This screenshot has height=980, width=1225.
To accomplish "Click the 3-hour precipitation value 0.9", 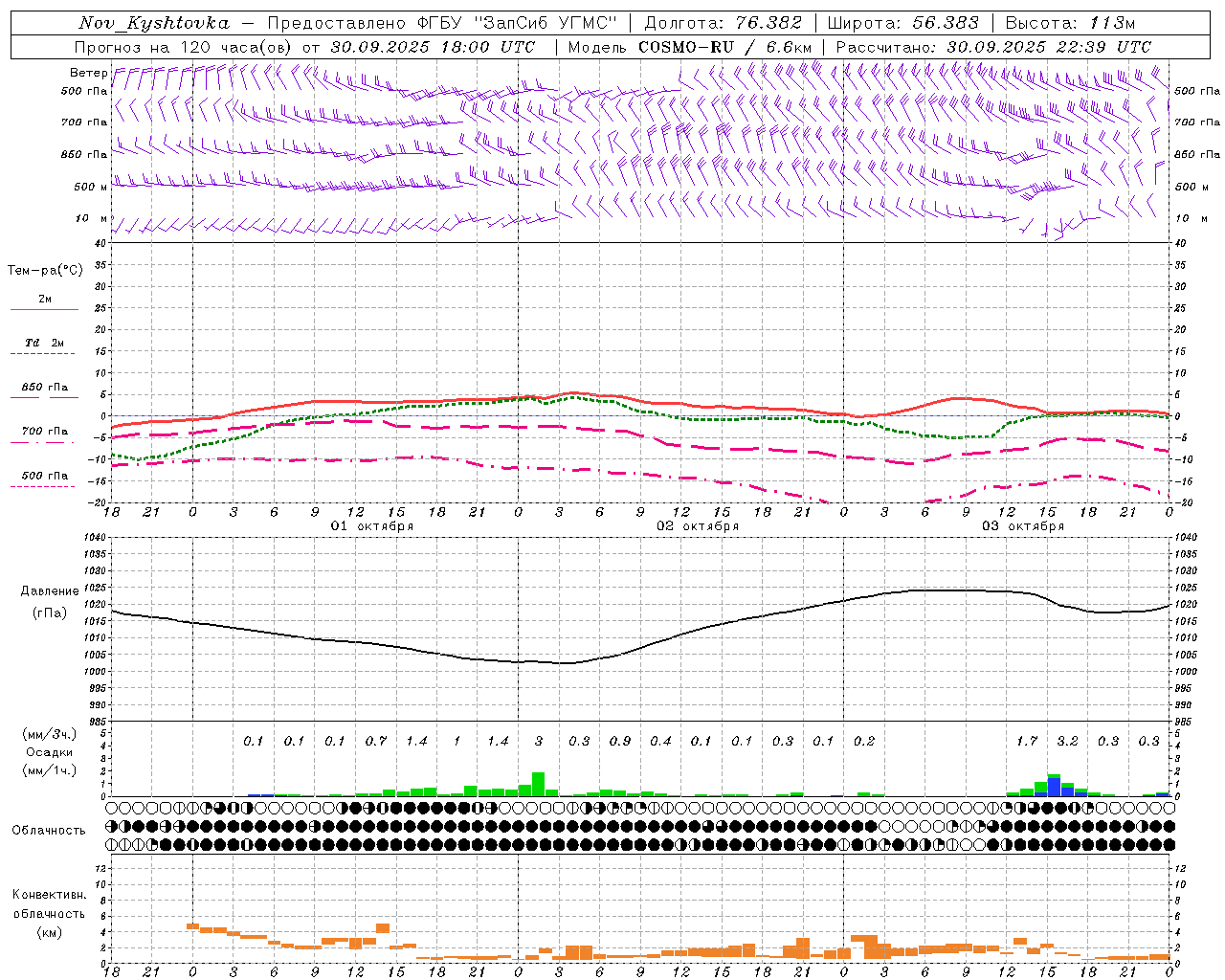I will point(620,741).
